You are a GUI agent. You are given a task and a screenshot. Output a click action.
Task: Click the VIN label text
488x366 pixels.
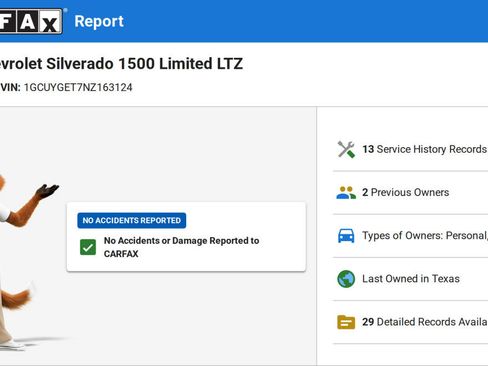click(10, 87)
